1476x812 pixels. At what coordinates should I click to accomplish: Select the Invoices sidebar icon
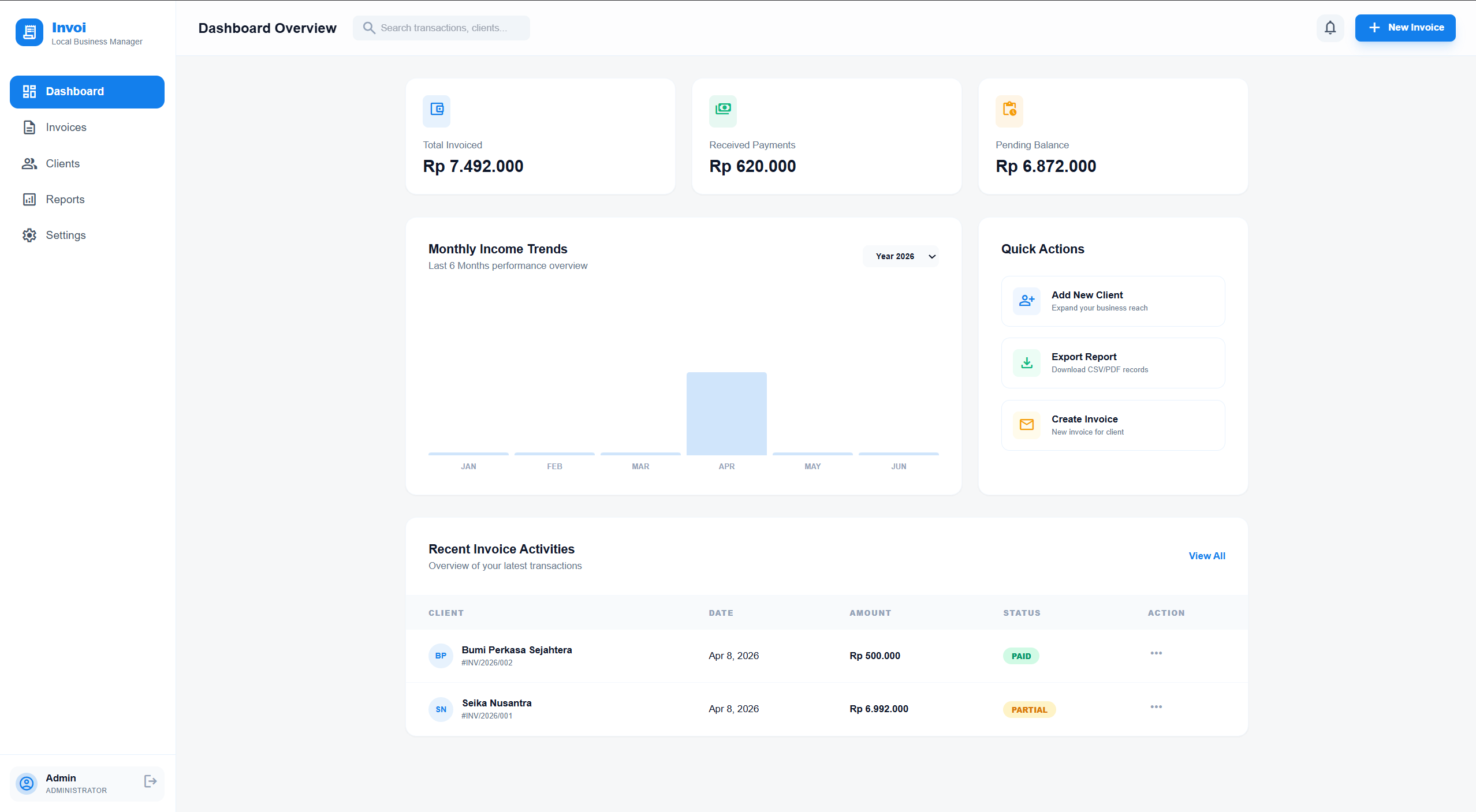point(29,127)
